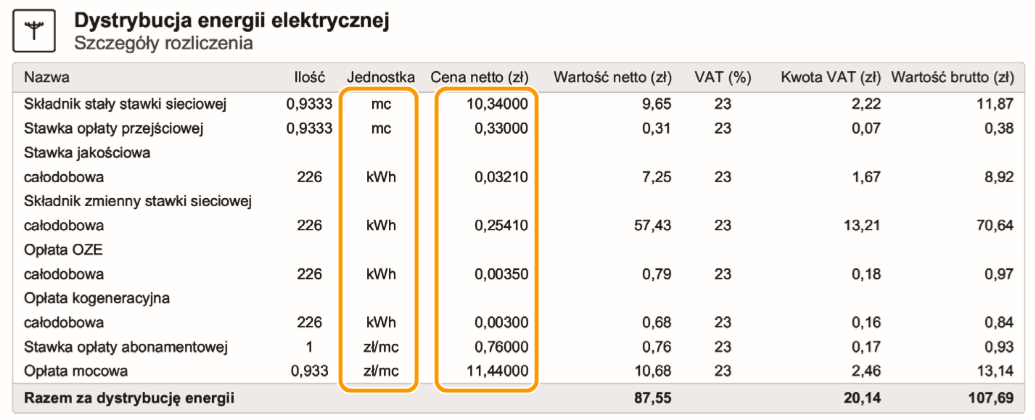Click VAT amount 0,17
The width and height of the screenshot is (1035, 420).
866,347
